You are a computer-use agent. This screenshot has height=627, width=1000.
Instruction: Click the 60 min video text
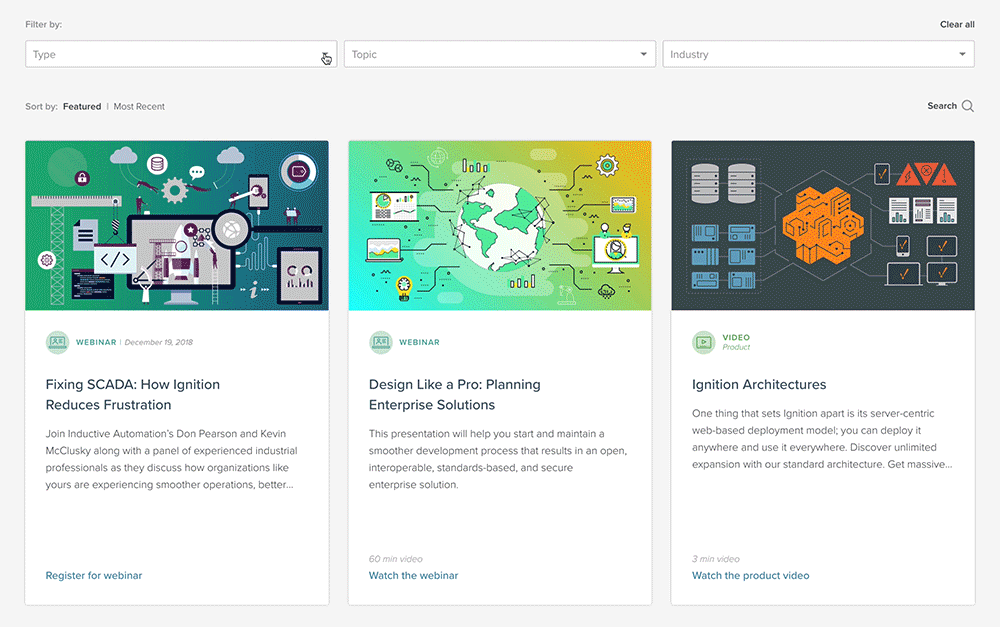point(395,559)
